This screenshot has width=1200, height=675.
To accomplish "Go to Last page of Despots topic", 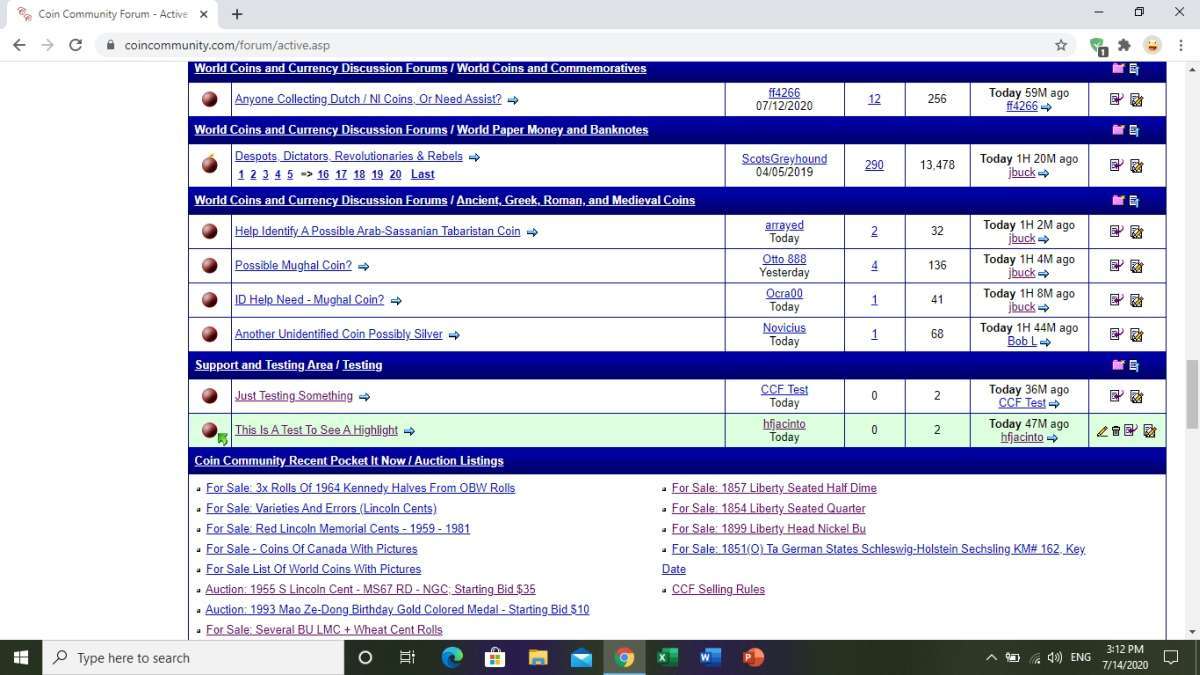I will (423, 174).
